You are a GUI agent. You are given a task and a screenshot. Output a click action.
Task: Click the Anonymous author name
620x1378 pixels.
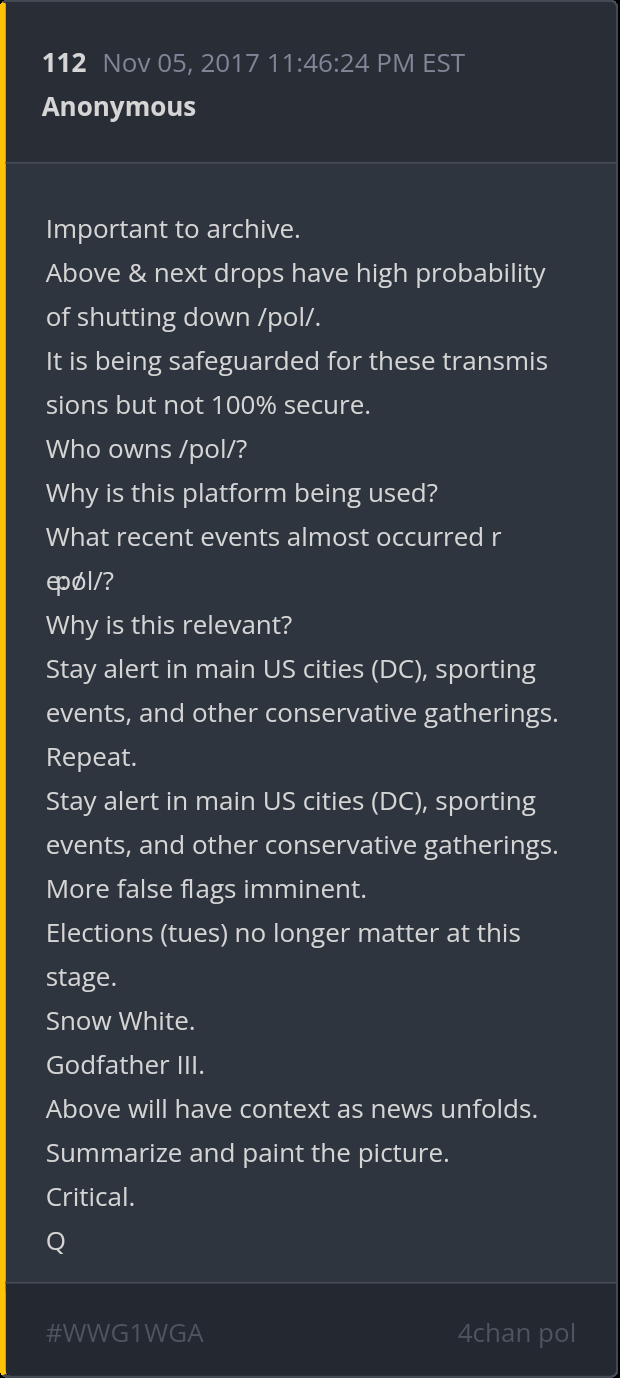pyautogui.click(x=119, y=107)
